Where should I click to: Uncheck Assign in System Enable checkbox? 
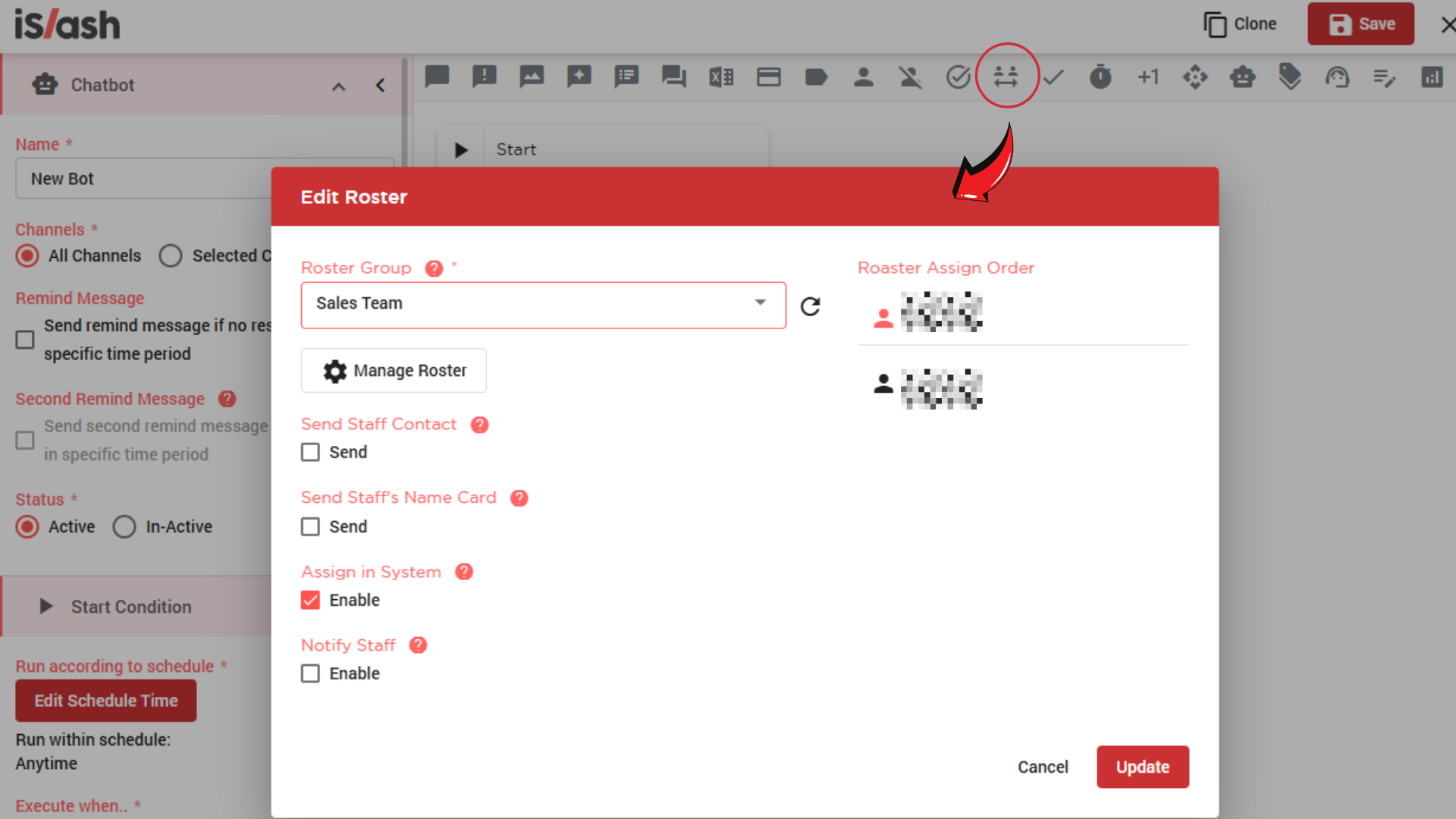click(310, 601)
